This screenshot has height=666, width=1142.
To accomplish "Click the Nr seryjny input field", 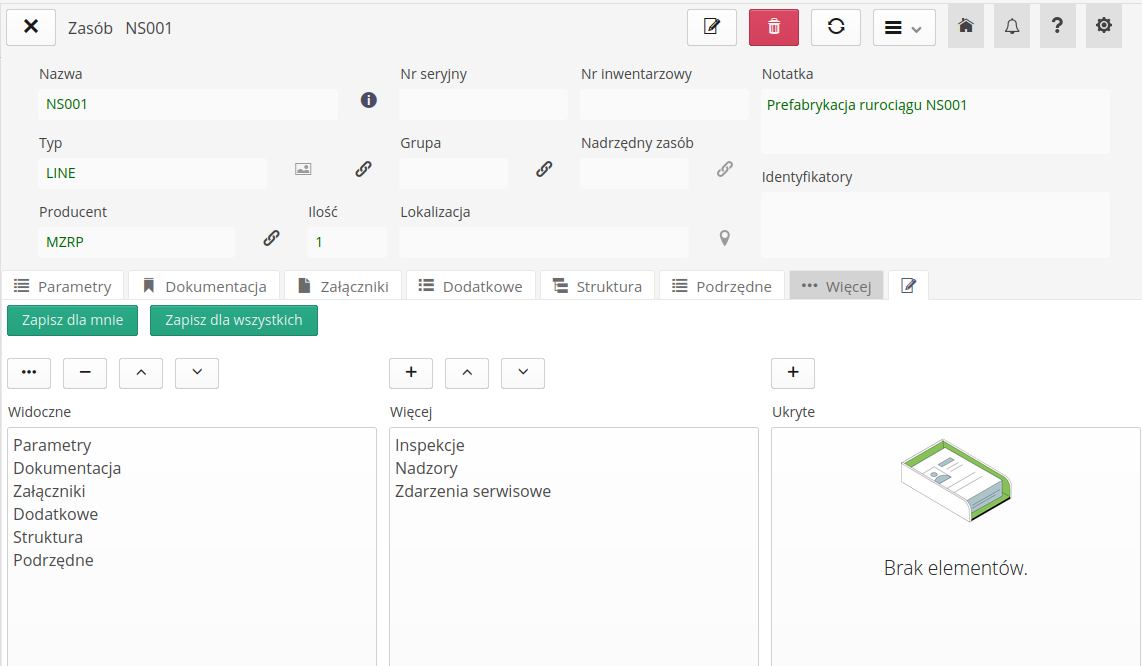I will (483, 104).
